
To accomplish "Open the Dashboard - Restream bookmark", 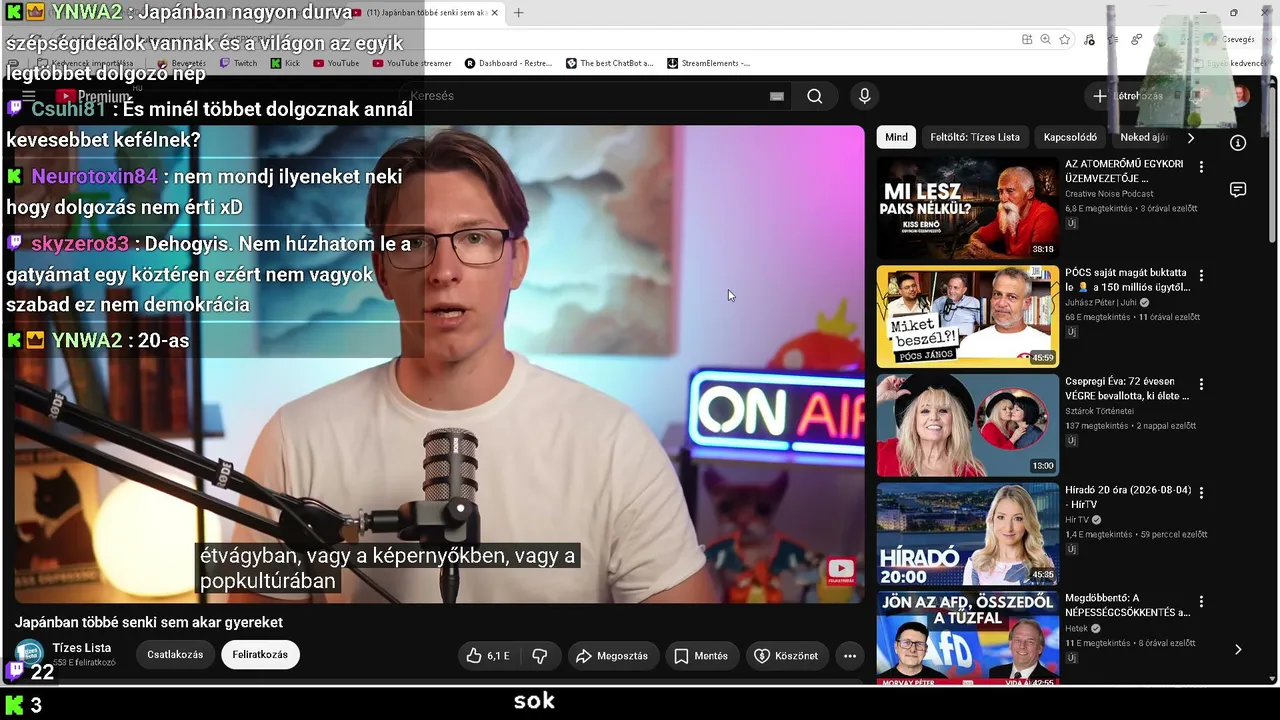I will click(508, 63).
